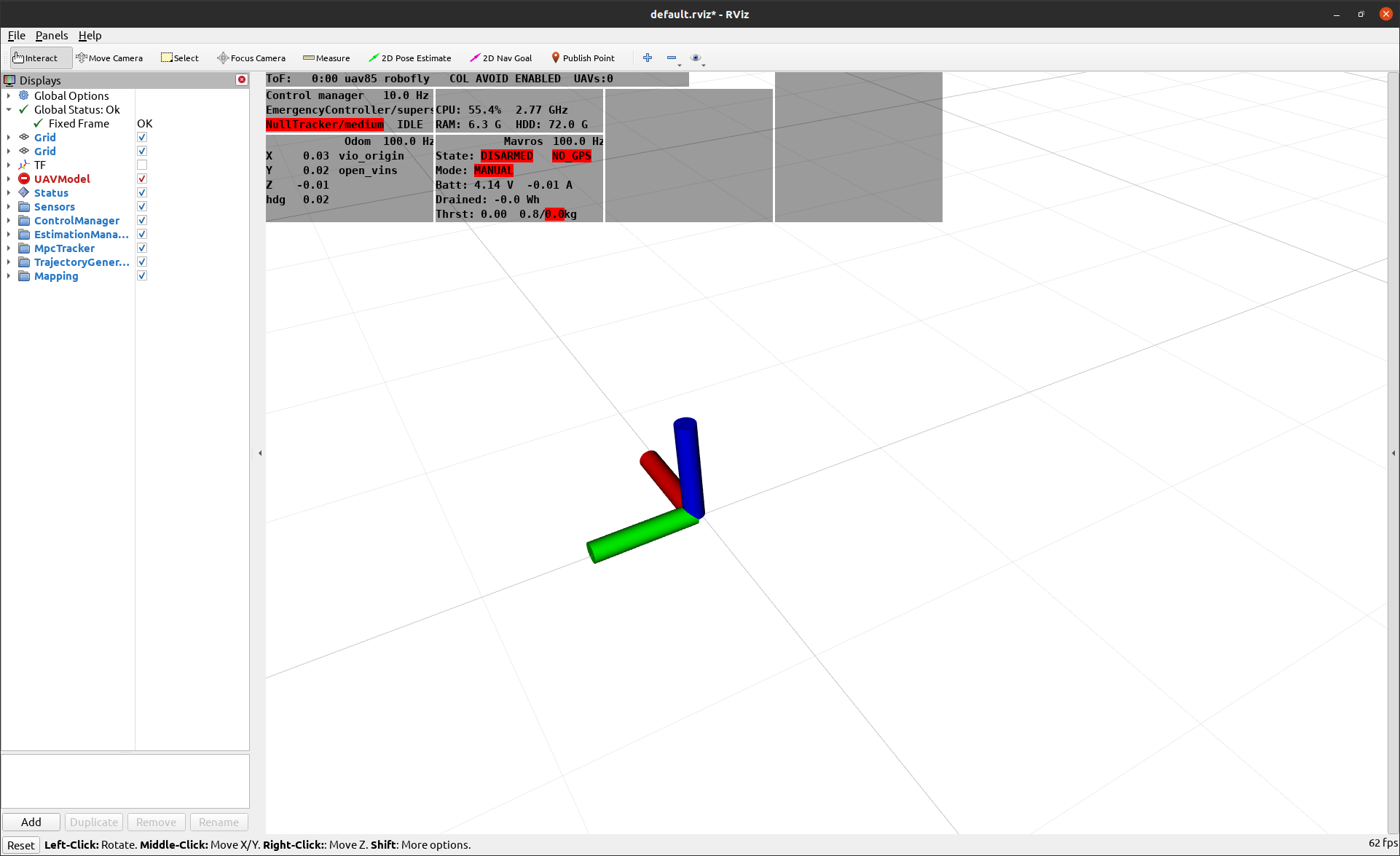Click the TrajectoryGeneration folder icon
Screen dimensions: 1400x856
tap(24, 262)
